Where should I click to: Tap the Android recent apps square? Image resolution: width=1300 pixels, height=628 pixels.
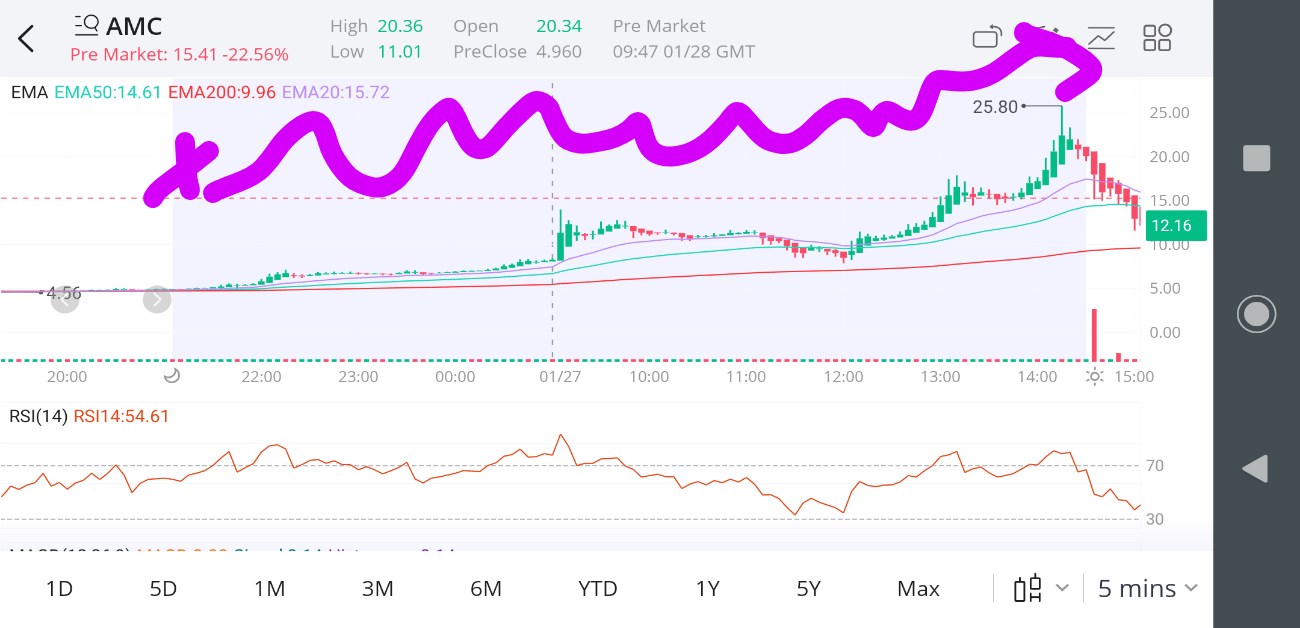point(1256,158)
